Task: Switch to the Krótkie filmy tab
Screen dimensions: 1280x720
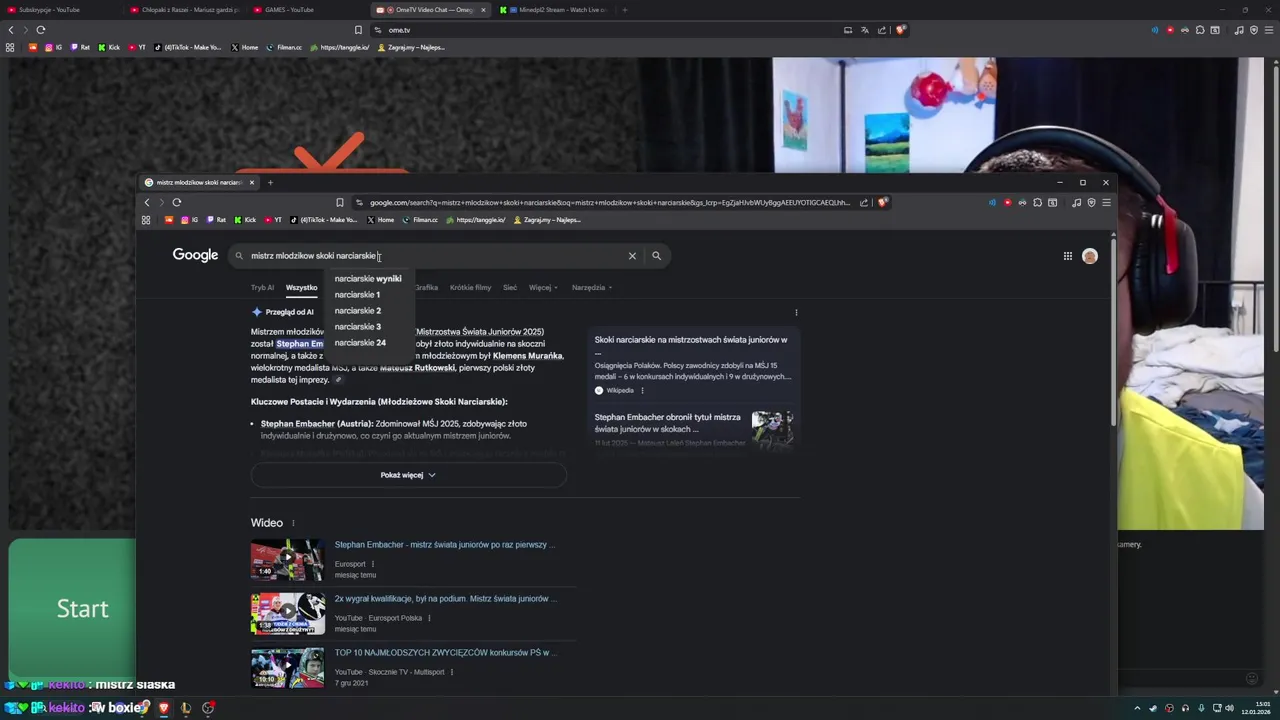Action: (470, 288)
